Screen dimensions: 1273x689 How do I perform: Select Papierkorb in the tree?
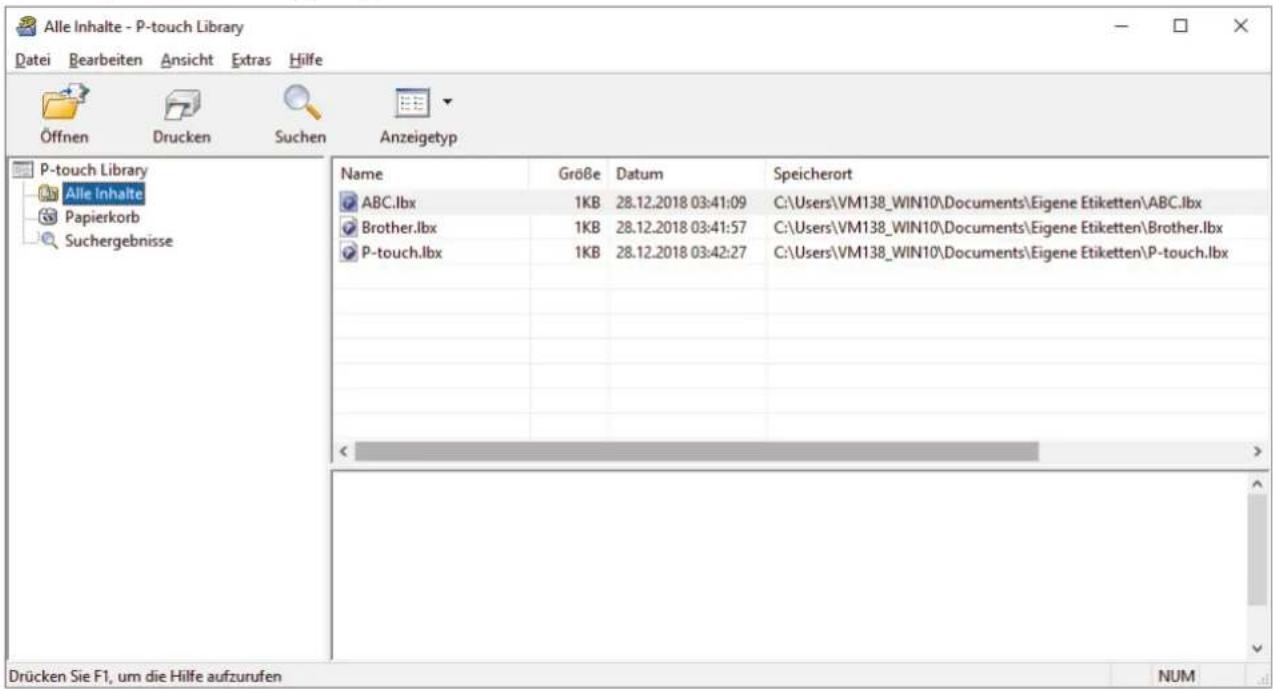coord(100,215)
